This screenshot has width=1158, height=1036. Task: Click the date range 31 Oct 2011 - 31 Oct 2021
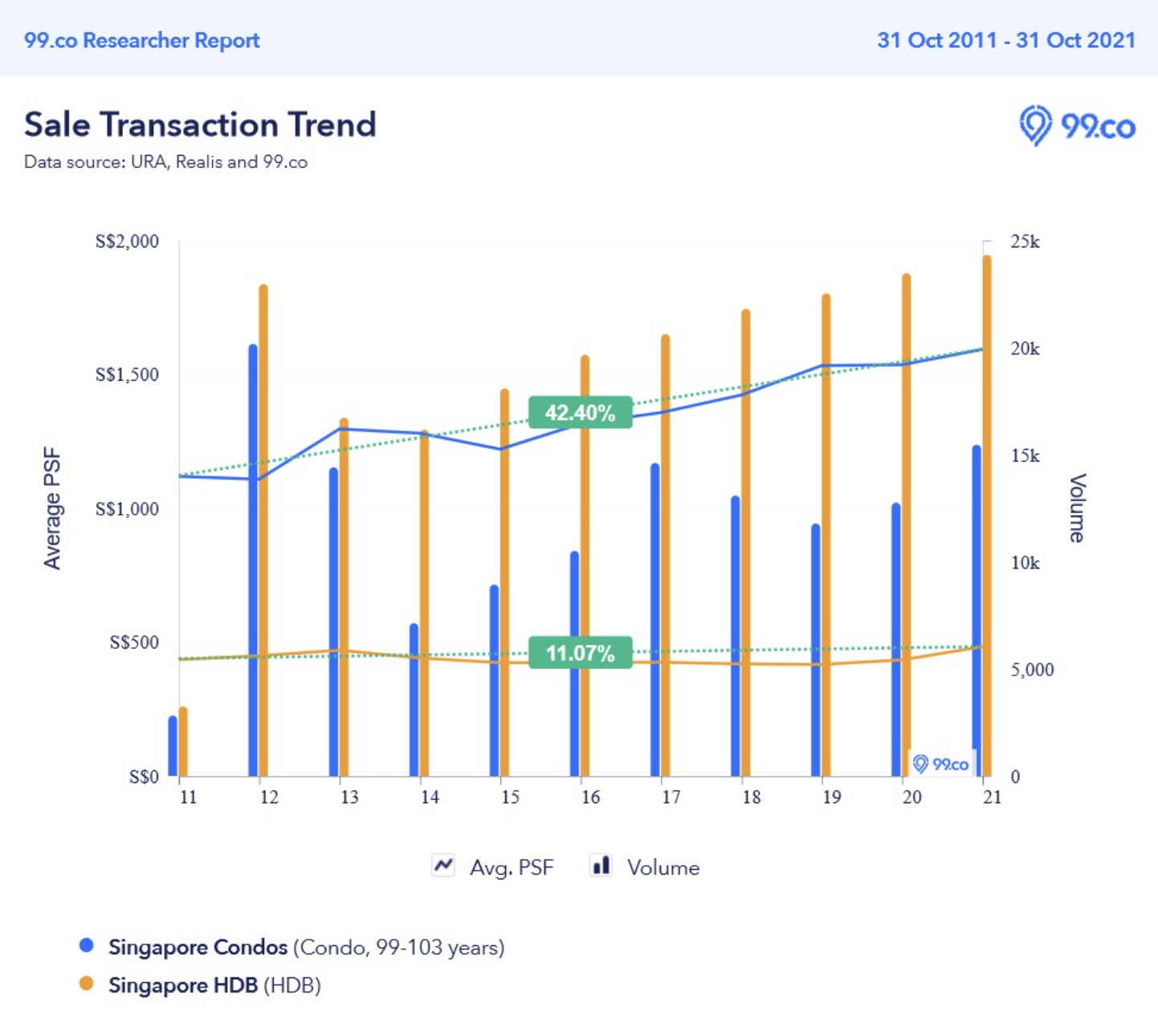(1006, 40)
